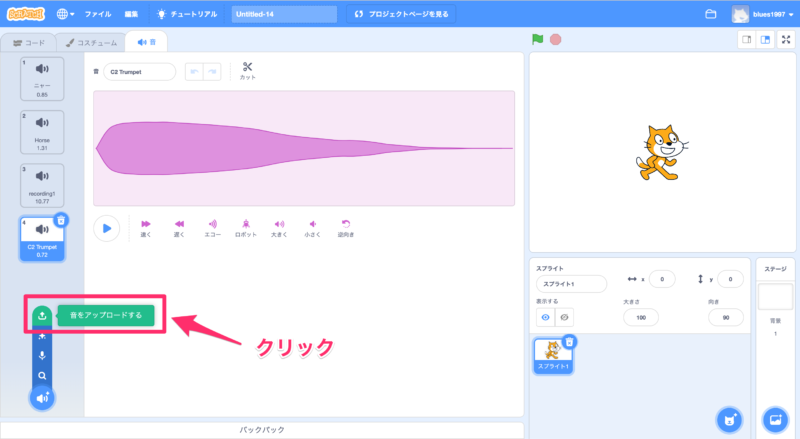Viewport: 800px width, 439px height.
Task: Apply the エコー echo effect
Action: (x=213, y=228)
